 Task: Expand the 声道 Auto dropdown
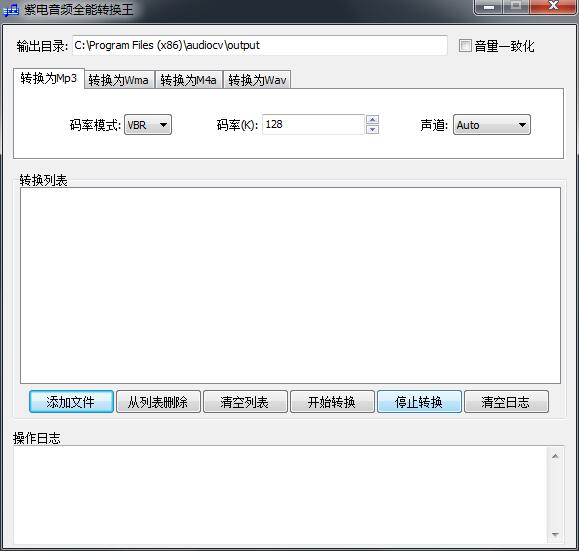491,125
